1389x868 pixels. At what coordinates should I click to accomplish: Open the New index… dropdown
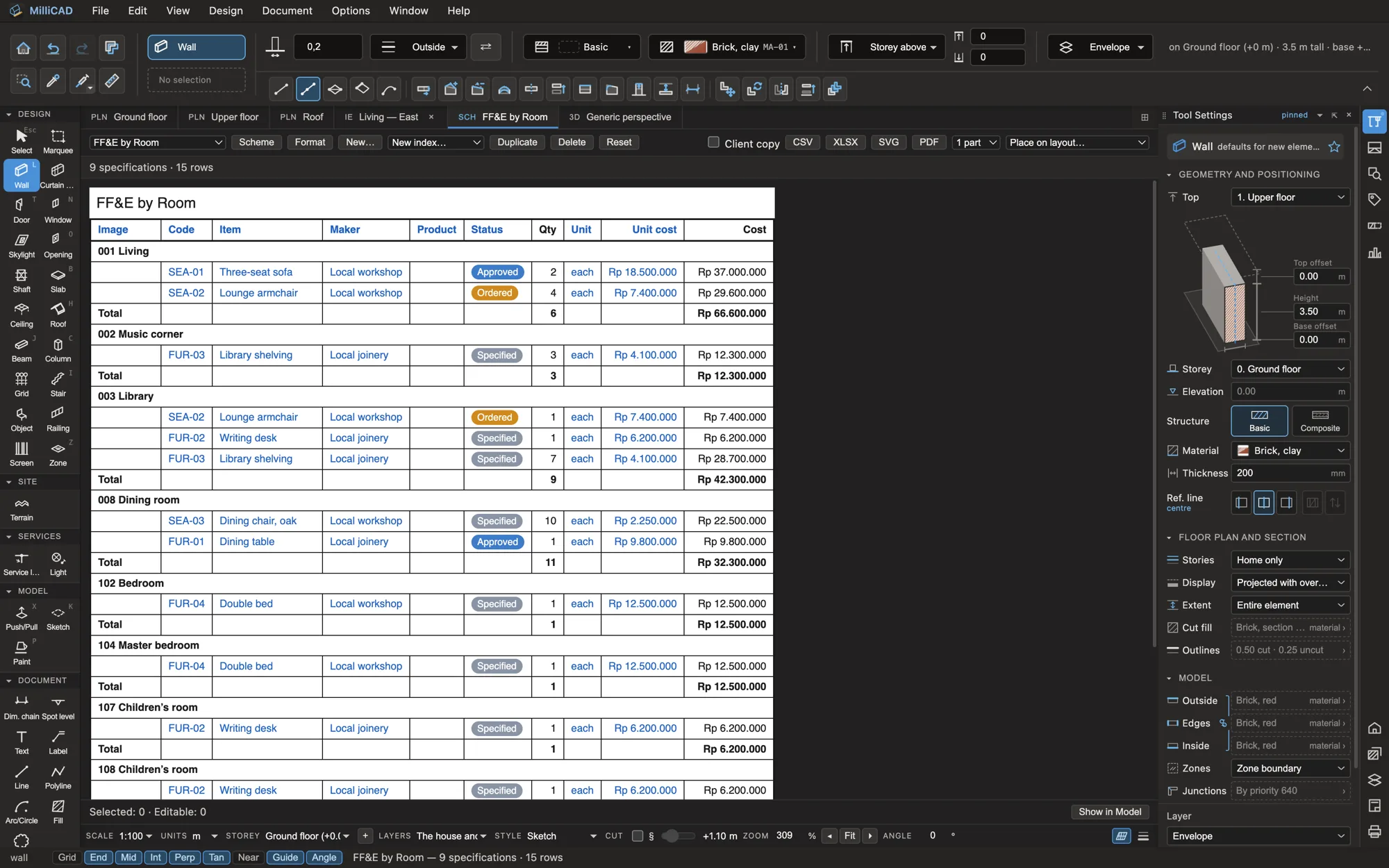(436, 142)
